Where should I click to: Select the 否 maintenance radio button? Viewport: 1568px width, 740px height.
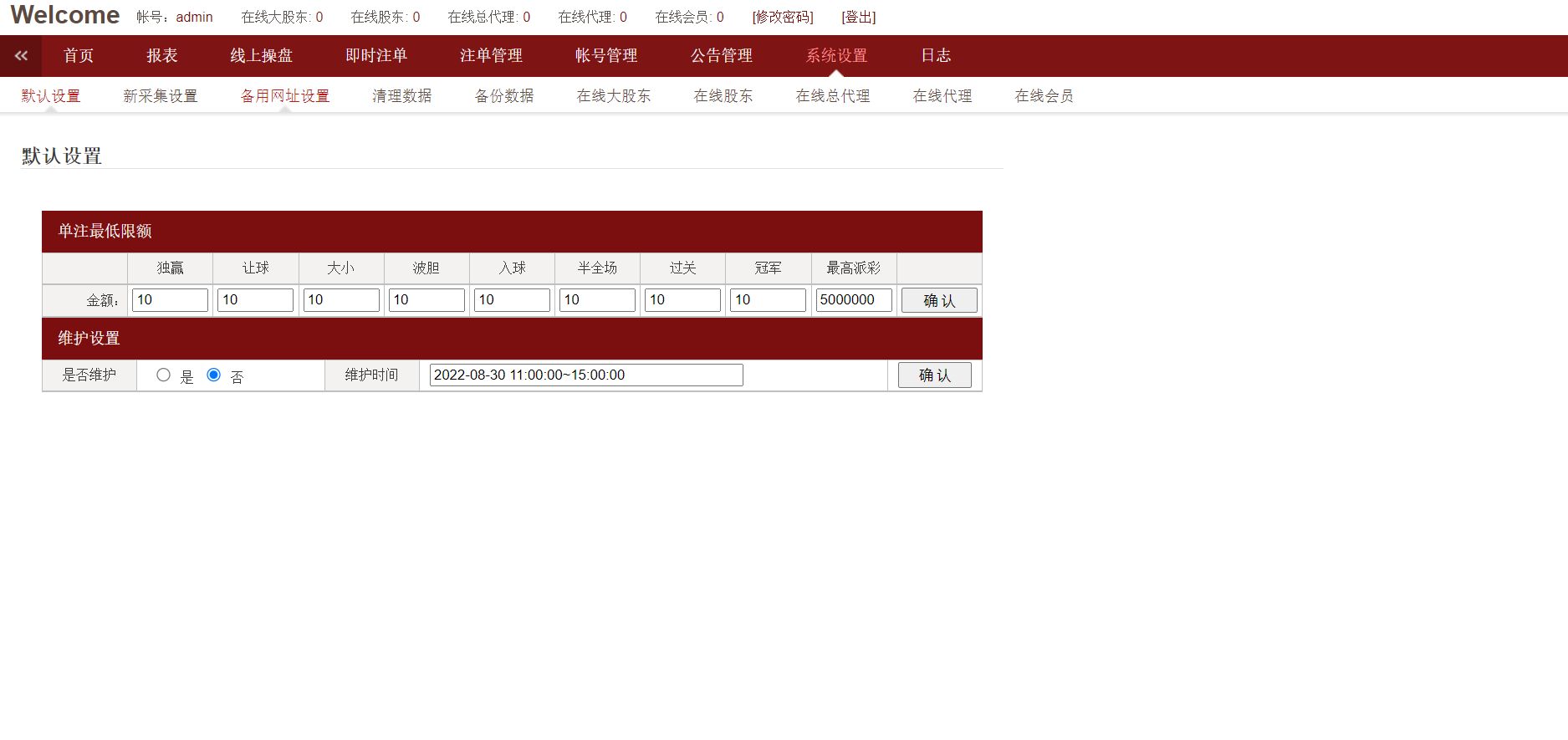point(213,375)
